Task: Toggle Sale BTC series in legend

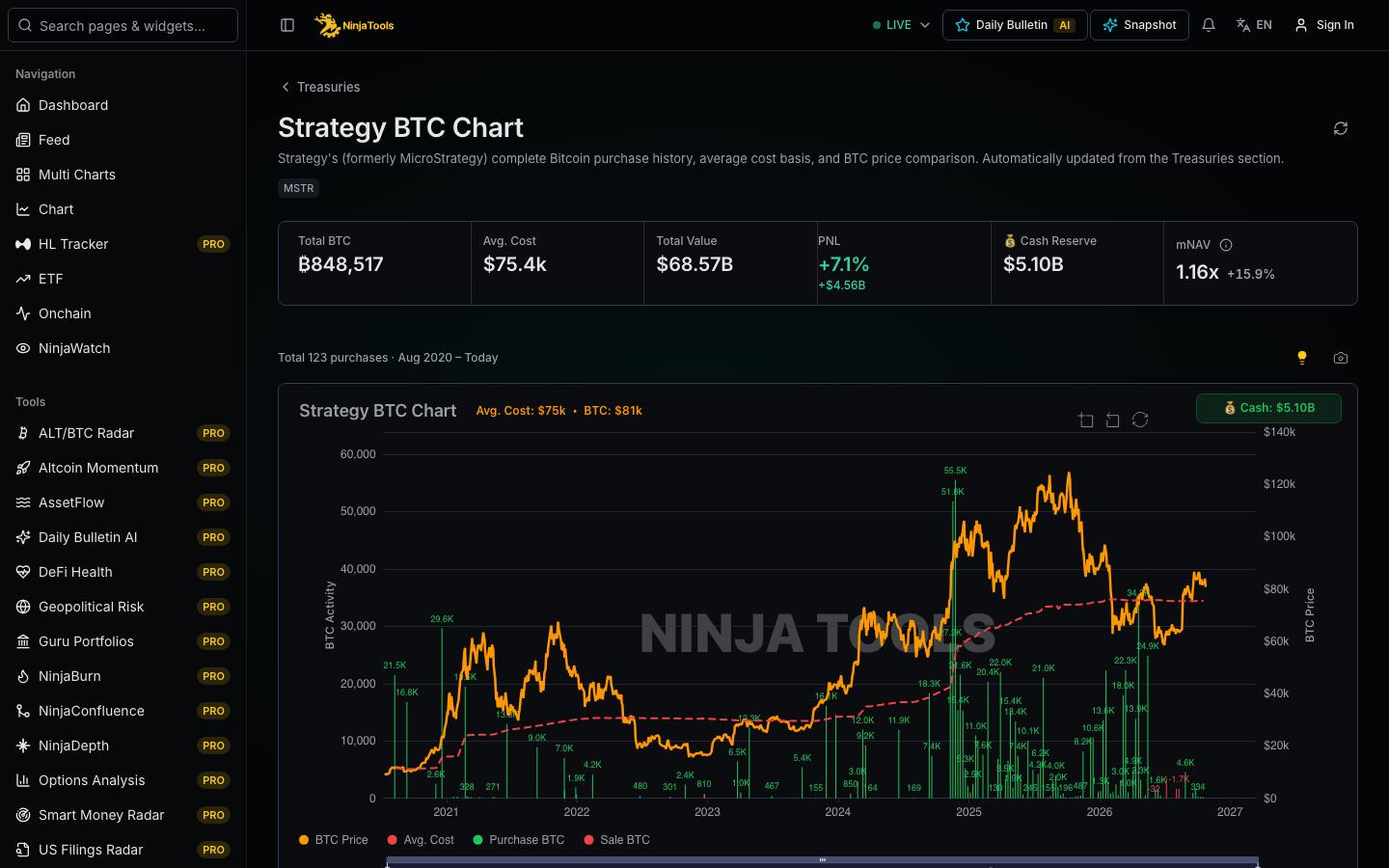Action: click(617, 840)
